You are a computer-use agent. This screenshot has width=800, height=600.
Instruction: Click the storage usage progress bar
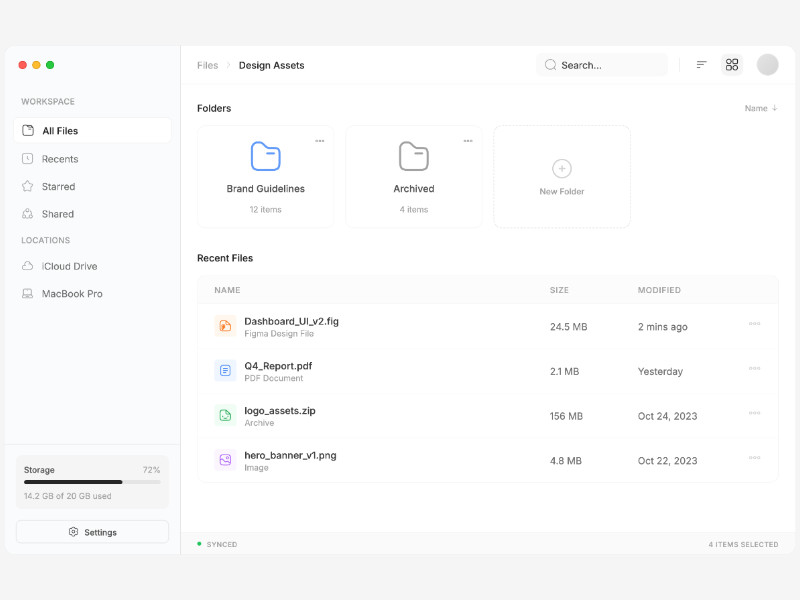click(x=91, y=481)
